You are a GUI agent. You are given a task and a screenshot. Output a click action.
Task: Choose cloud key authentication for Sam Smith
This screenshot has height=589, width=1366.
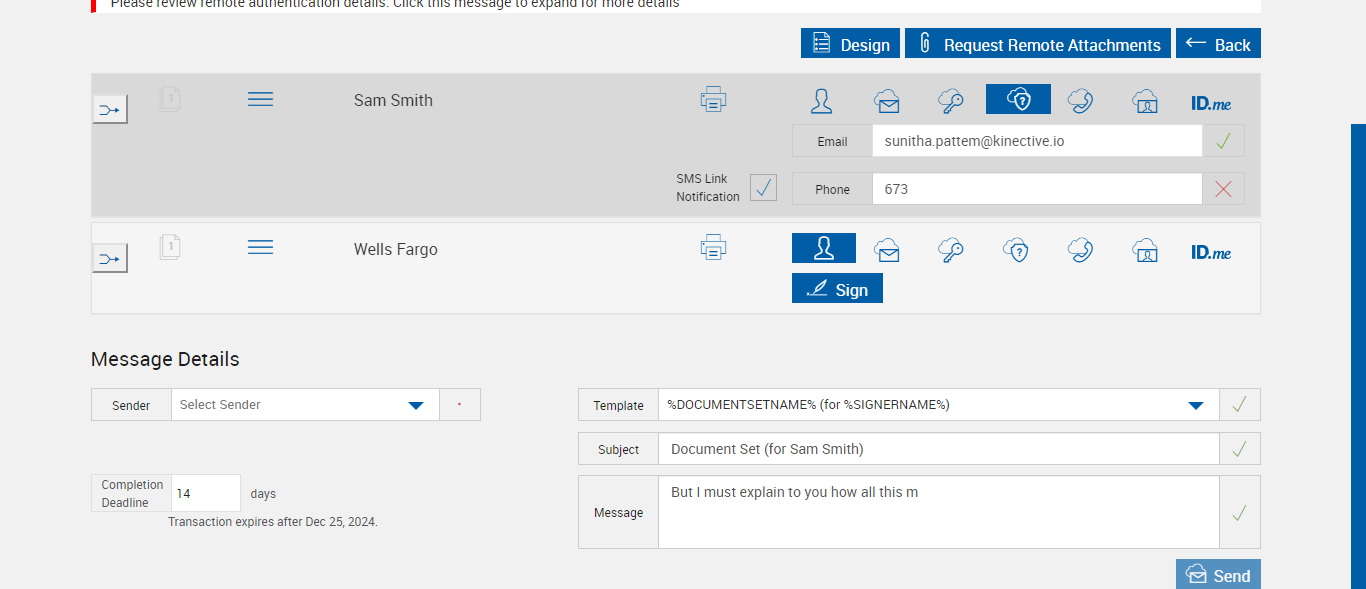950,100
